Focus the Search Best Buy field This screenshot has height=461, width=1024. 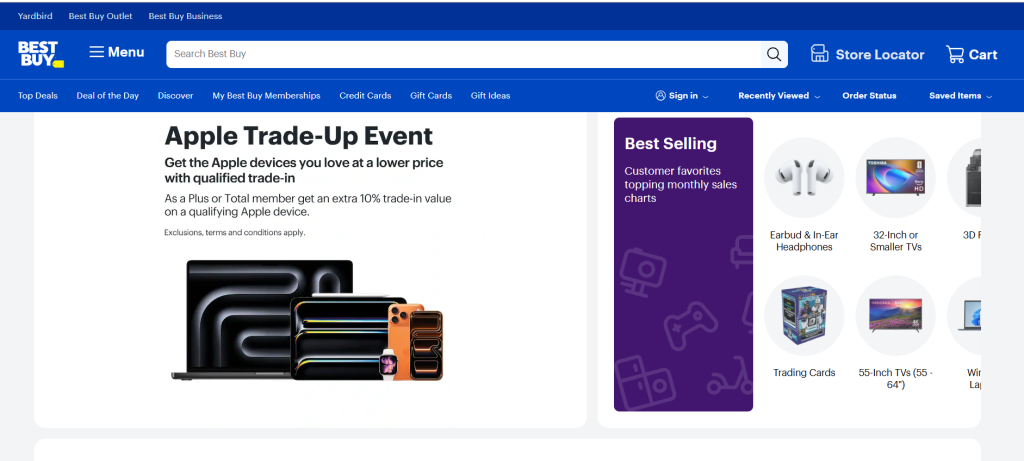pos(464,54)
